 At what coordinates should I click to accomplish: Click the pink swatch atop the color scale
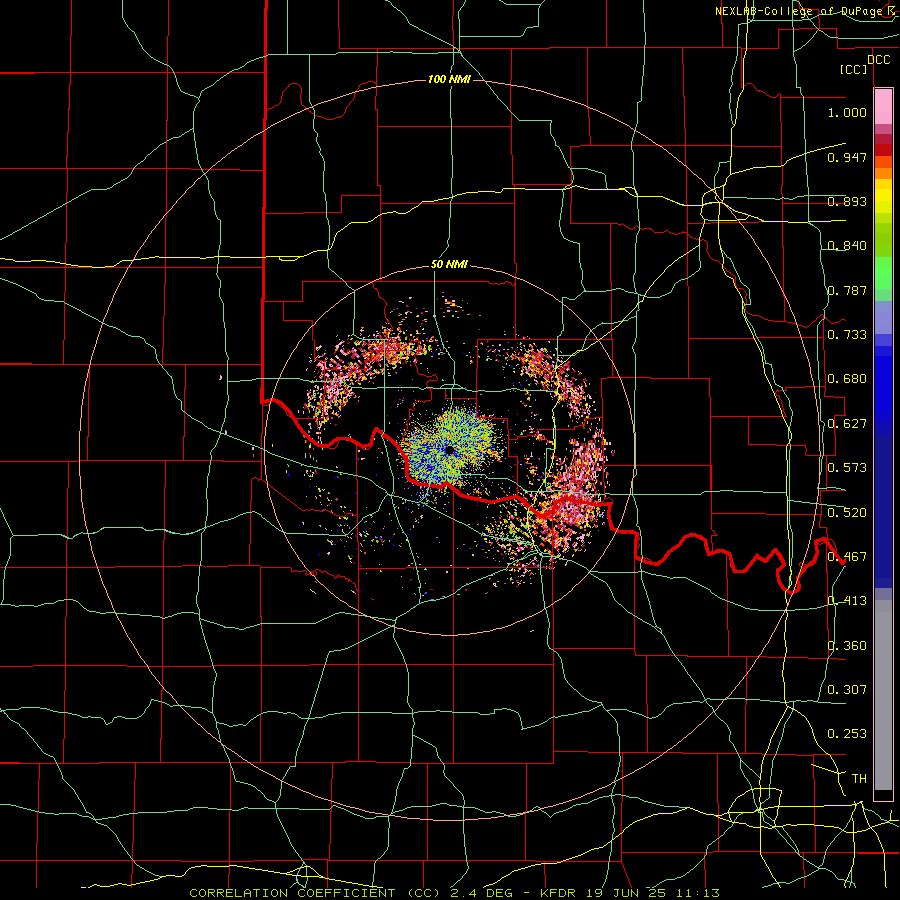883,106
